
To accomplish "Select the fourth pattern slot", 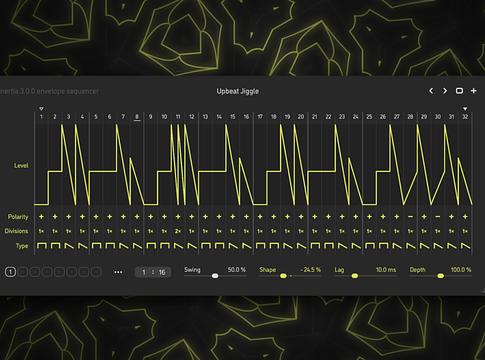I will click(47, 272).
